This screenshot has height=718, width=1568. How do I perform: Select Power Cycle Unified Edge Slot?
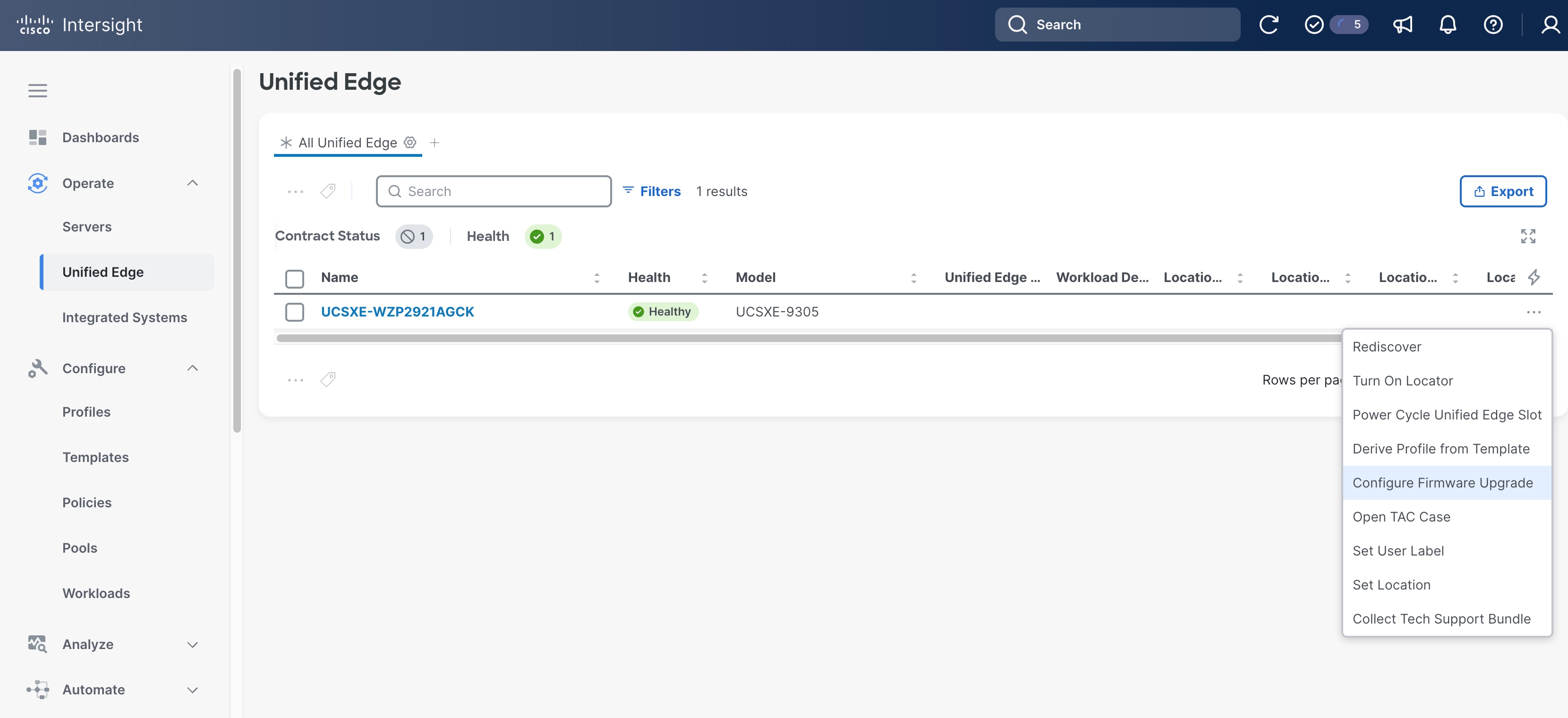tap(1447, 415)
